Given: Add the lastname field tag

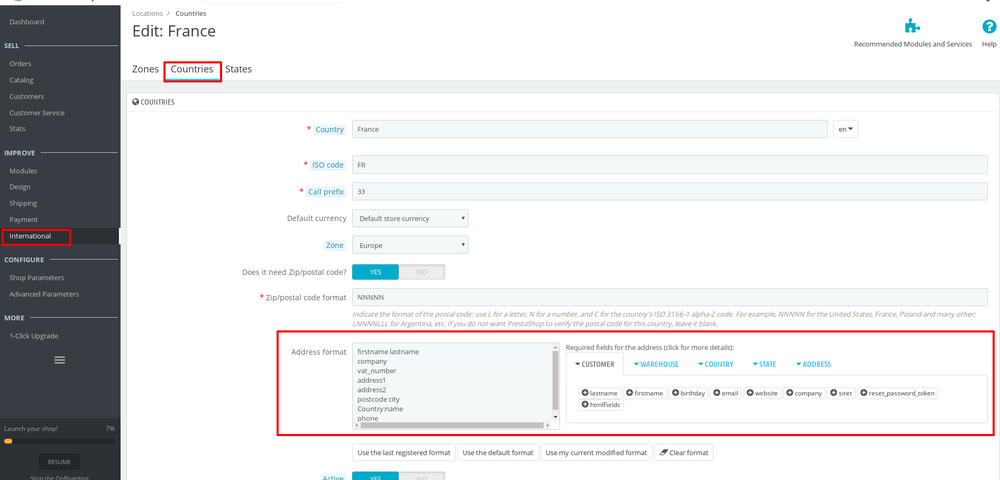Looking at the screenshot, I should click(599, 393).
